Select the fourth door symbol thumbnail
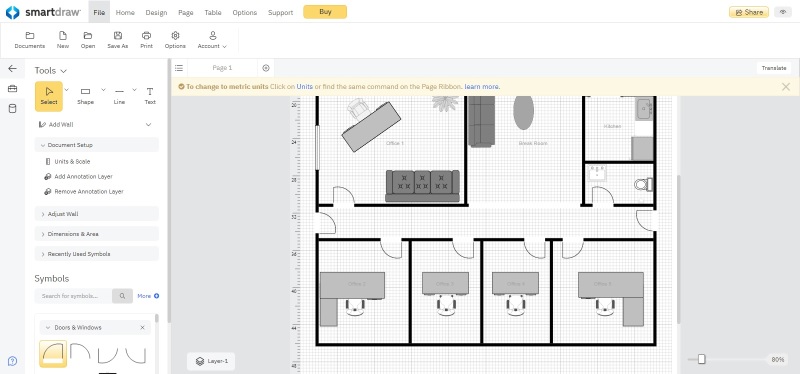Screen dimensions: 800x374 pos(135,354)
